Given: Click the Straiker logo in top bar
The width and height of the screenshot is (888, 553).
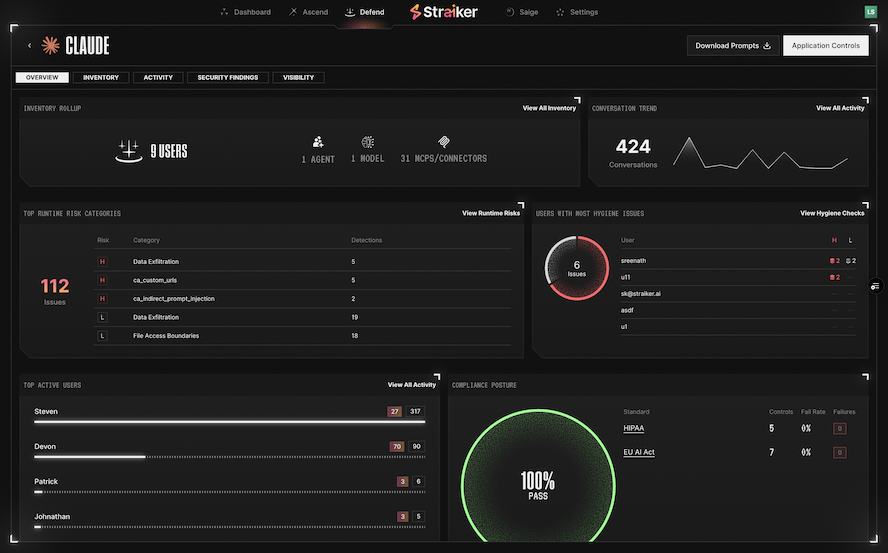Looking at the screenshot, I should pyautogui.click(x=443, y=12).
